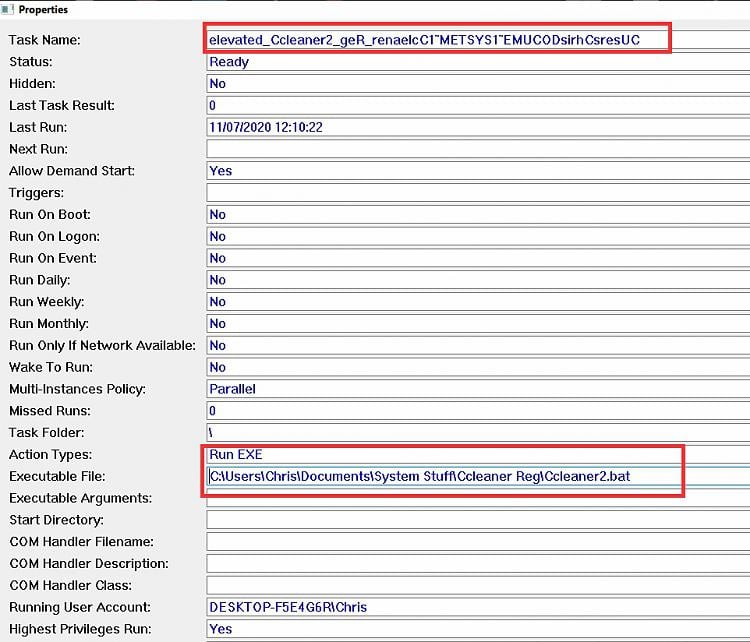750x642 pixels.
Task: Select the COM Handler Filename field
Action: [x=478, y=542]
